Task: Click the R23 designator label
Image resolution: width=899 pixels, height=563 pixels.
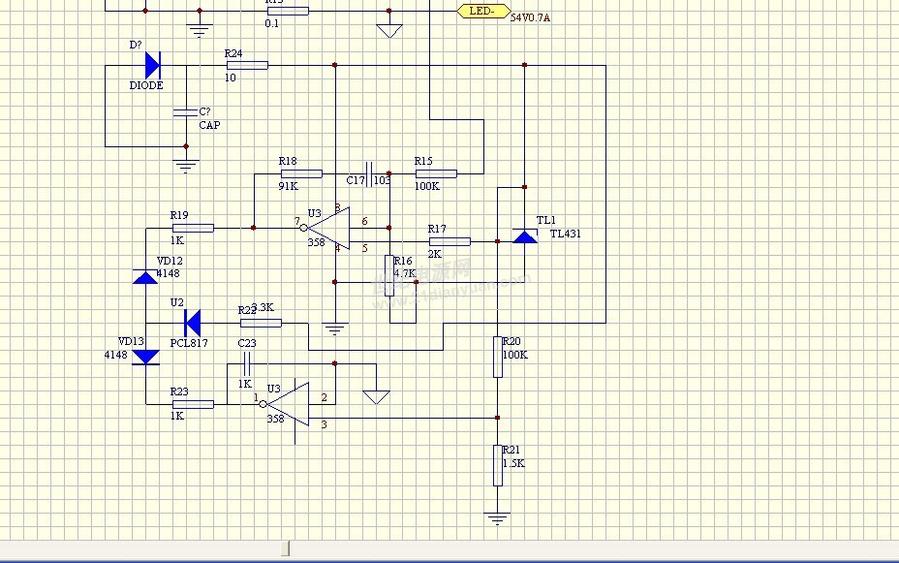Action: [179, 392]
